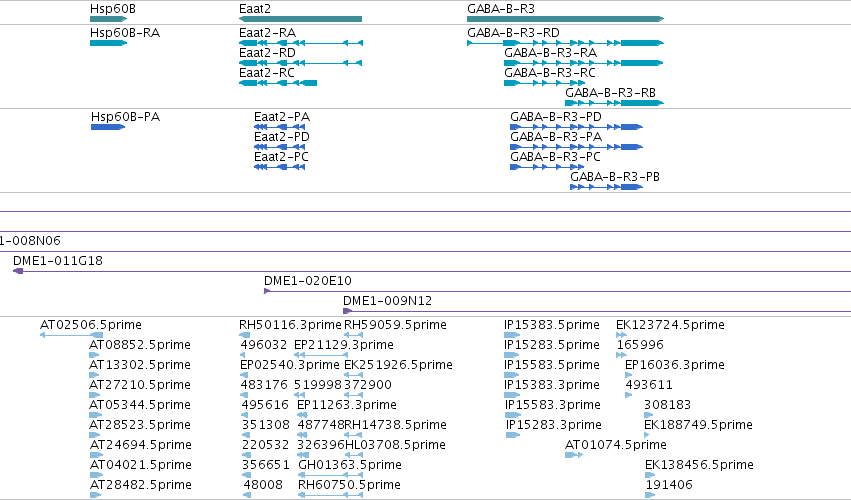Select the Eaat2-PC protein label
The width and height of the screenshot is (851, 500).
click(282, 157)
